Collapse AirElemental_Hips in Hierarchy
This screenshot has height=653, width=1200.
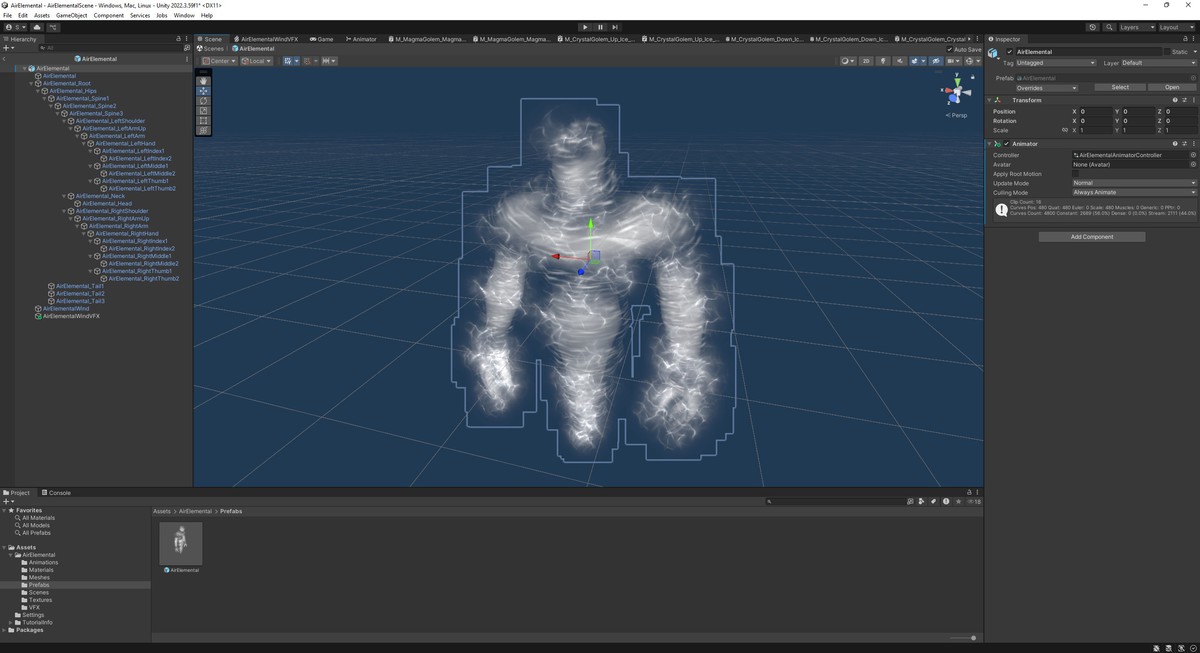click(39, 91)
